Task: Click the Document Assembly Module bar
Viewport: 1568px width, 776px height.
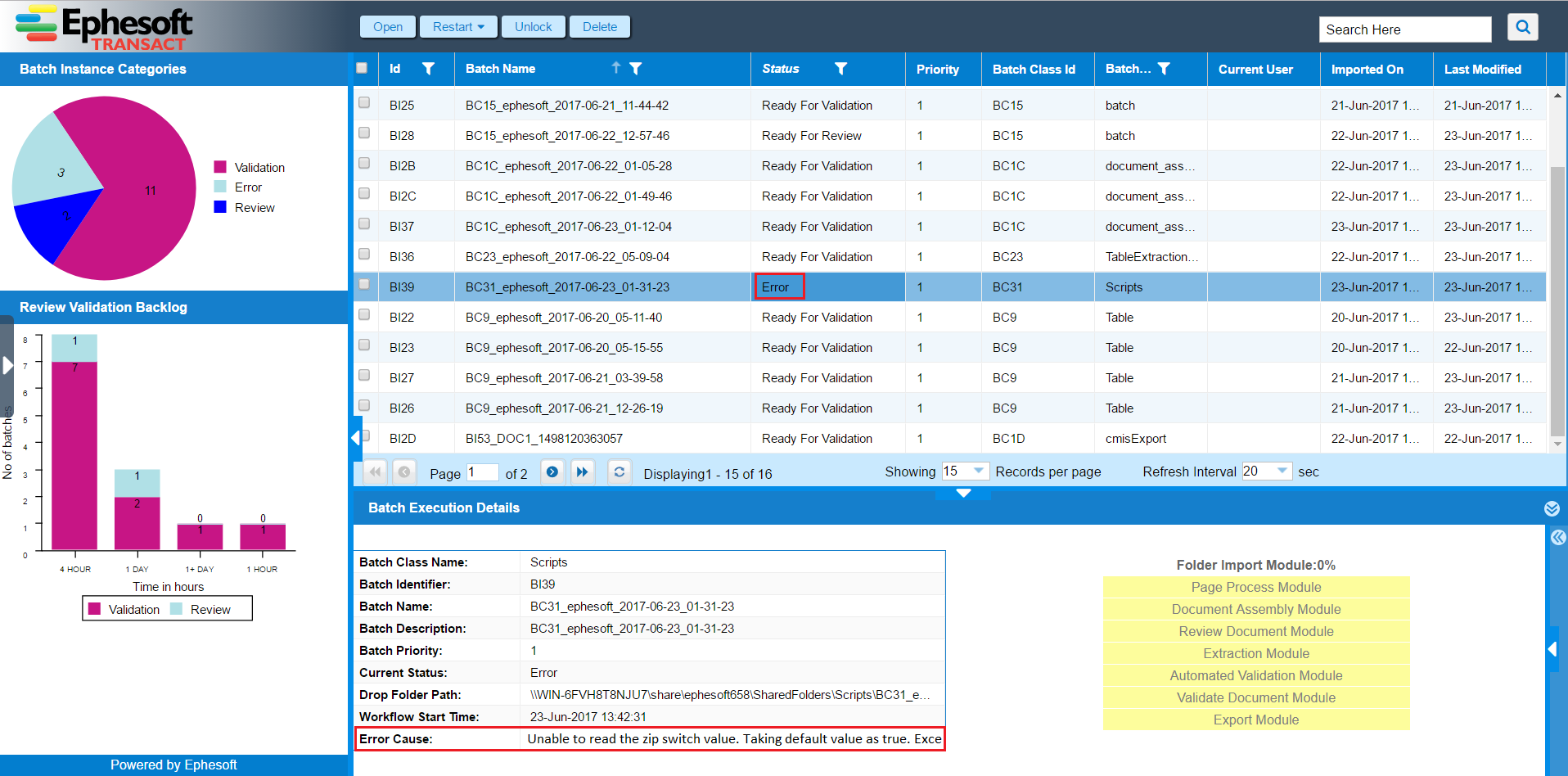Action: [x=1256, y=609]
